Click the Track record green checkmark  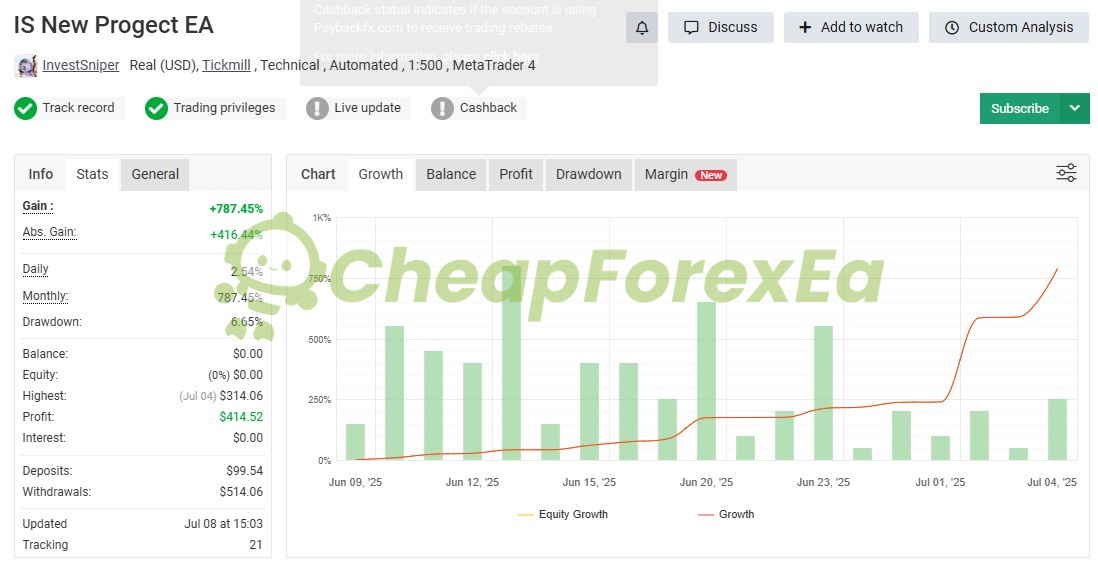tap(25, 108)
